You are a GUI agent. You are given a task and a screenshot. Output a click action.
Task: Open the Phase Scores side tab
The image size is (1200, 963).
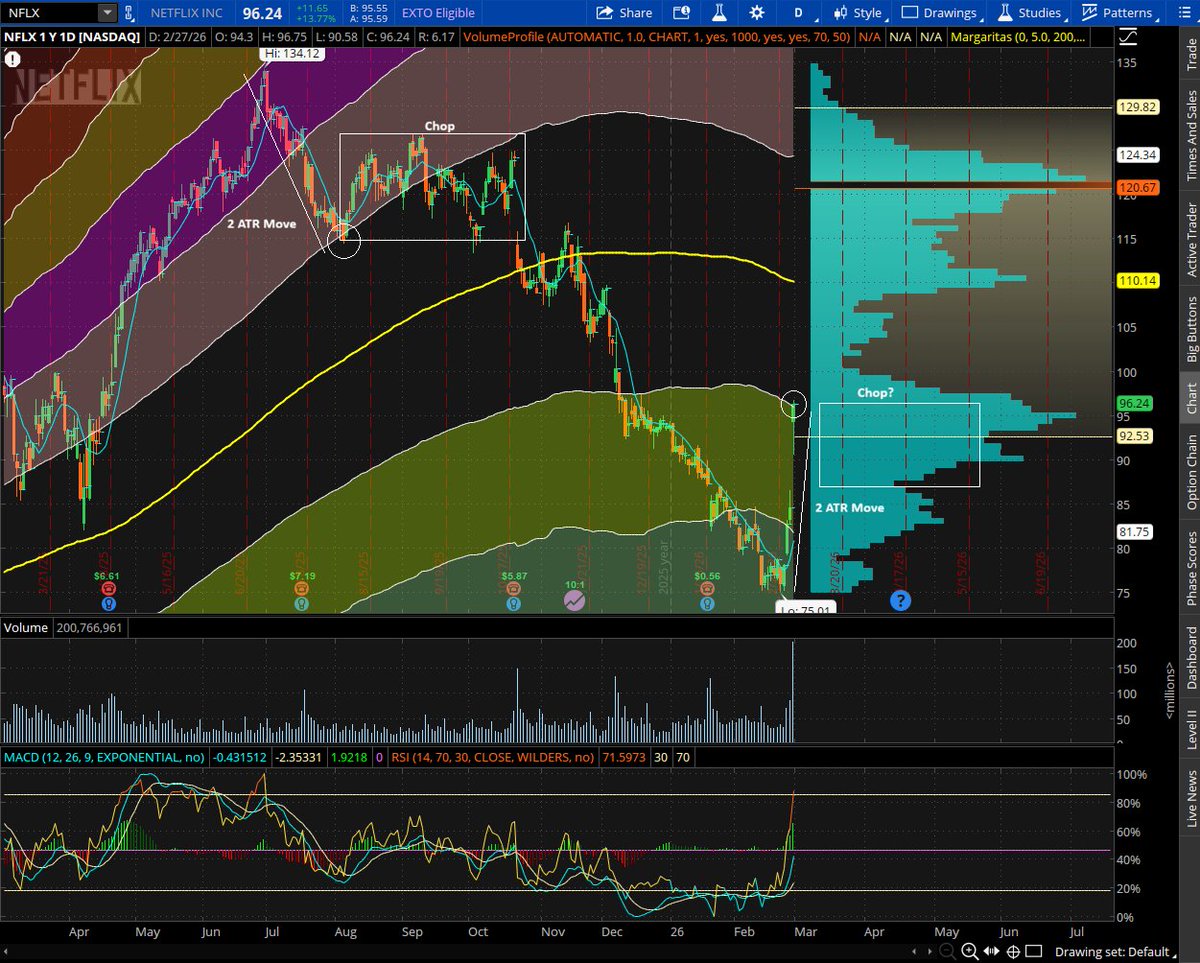tap(1190, 568)
